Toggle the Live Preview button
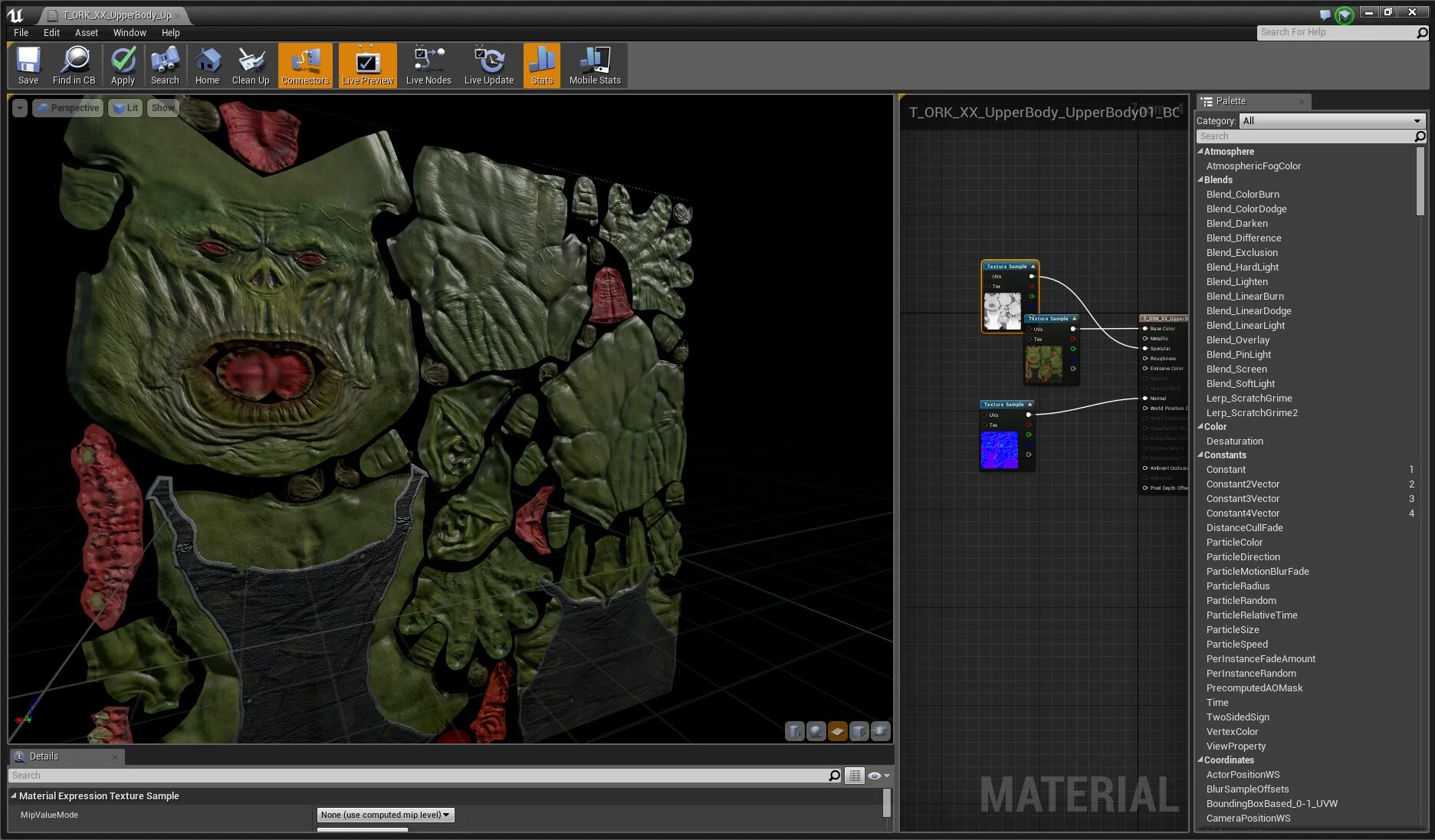This screenshot has width=1435, height=840. (367, 65)
